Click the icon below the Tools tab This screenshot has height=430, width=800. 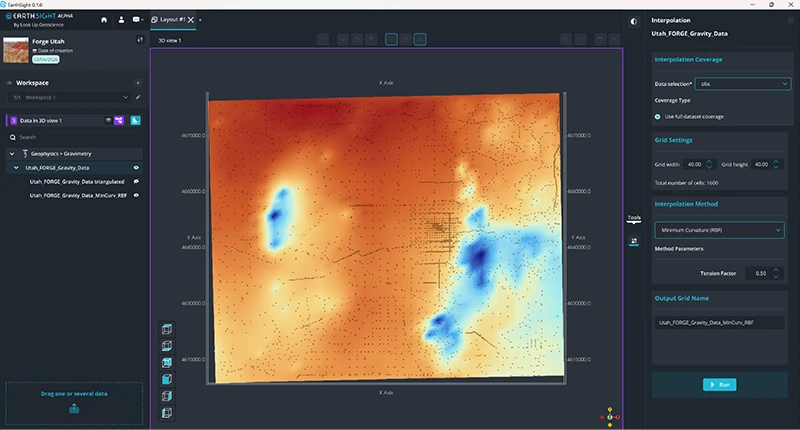tap(634, 241)
